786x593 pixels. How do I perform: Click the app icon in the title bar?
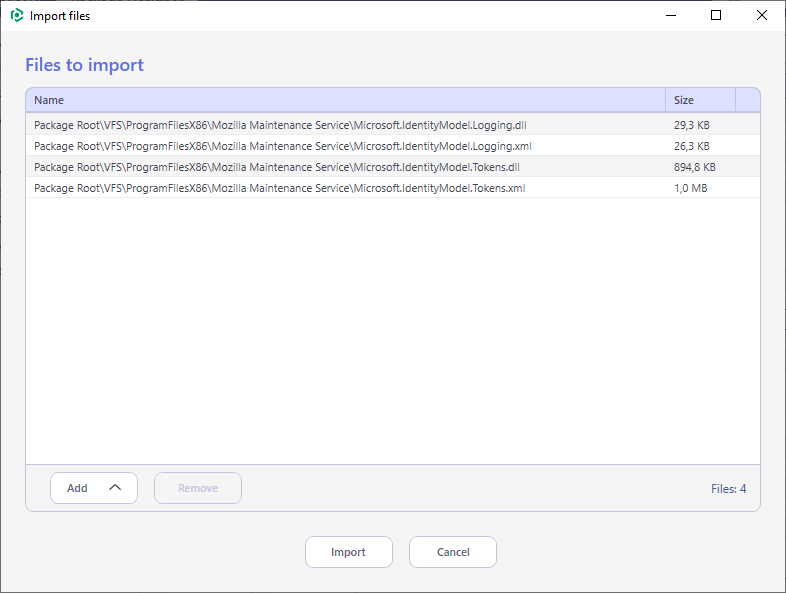pyautogui.click(x=17, y=16)
